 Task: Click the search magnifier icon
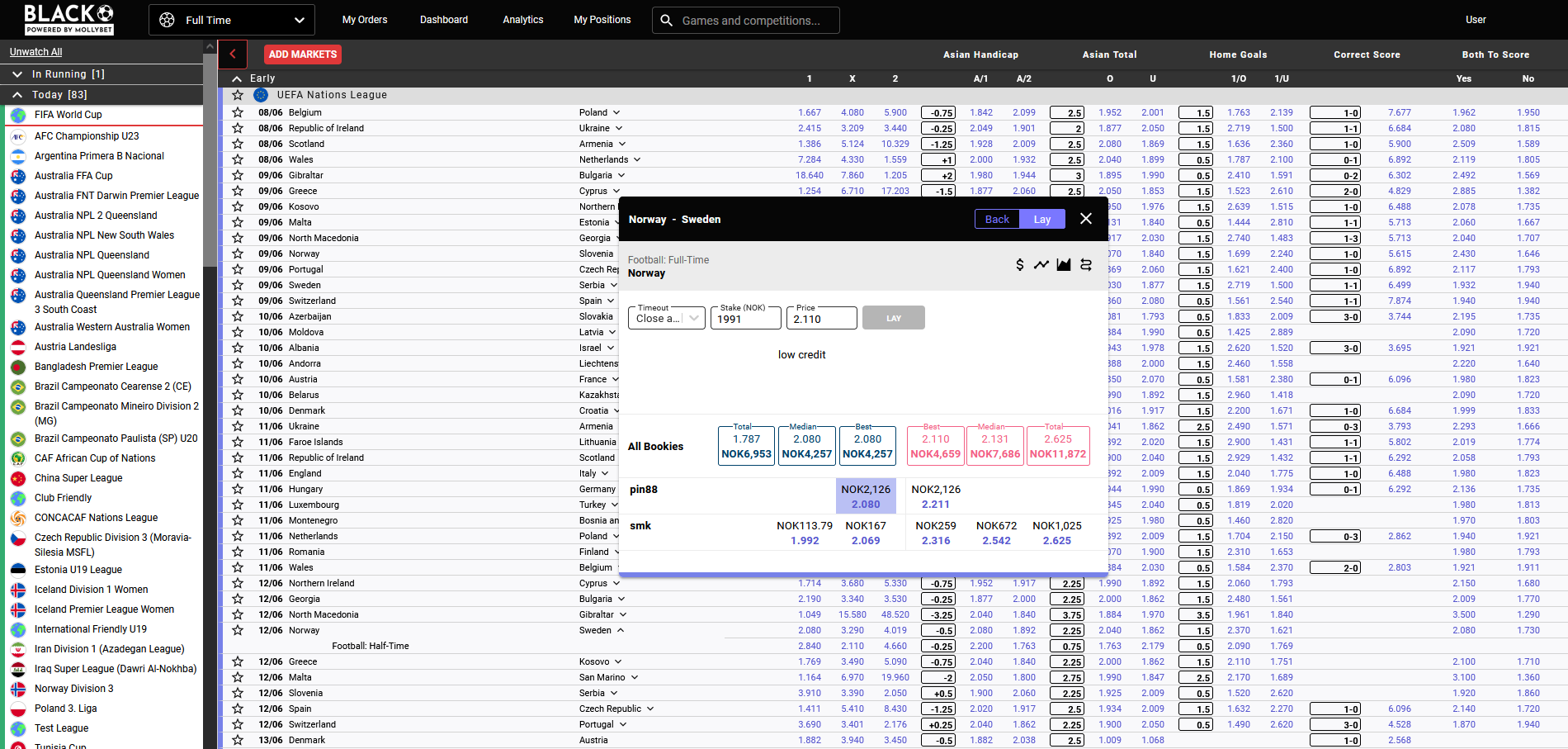(667, 21)
